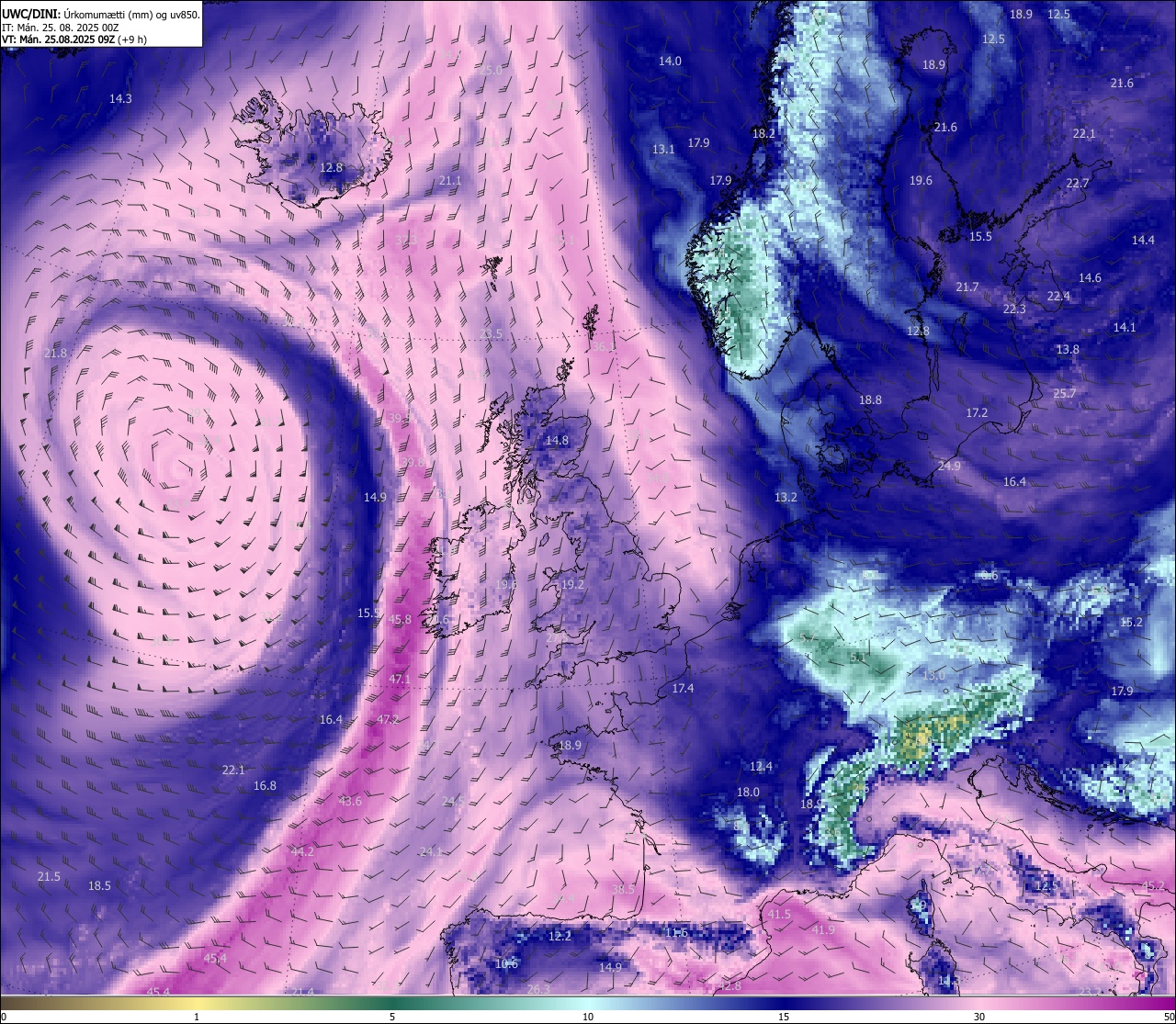Click the value '14.6' on the map
The height and width of the screenshot is (1024, 1176).
[1090, 278]
